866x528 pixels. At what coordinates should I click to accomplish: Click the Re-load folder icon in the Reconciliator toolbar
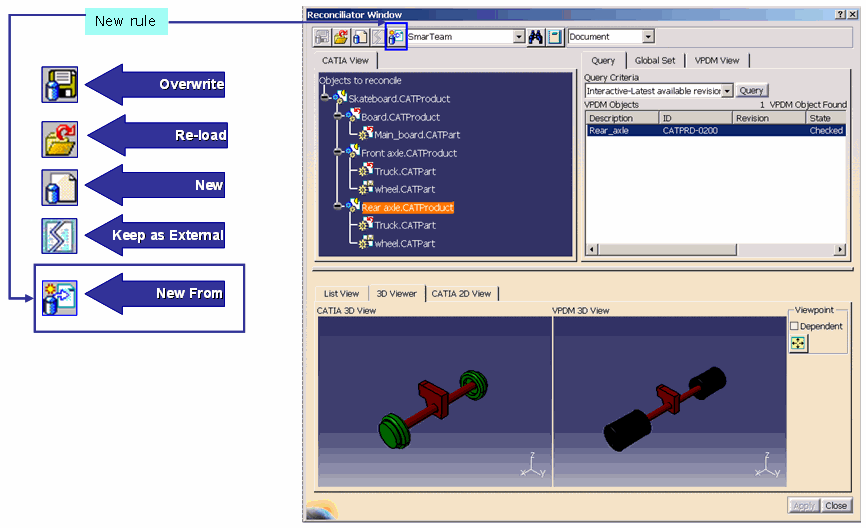[341, 37]
